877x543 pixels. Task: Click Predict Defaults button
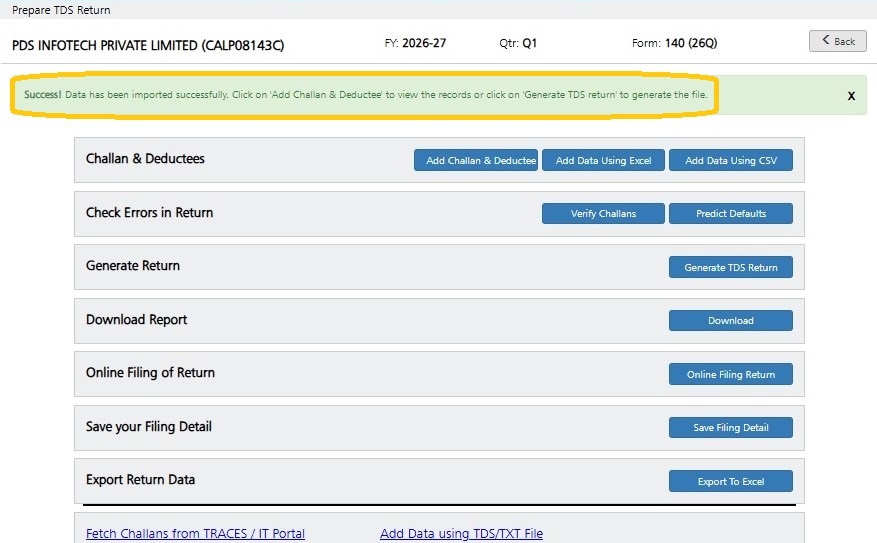click(x=730, y=214)
